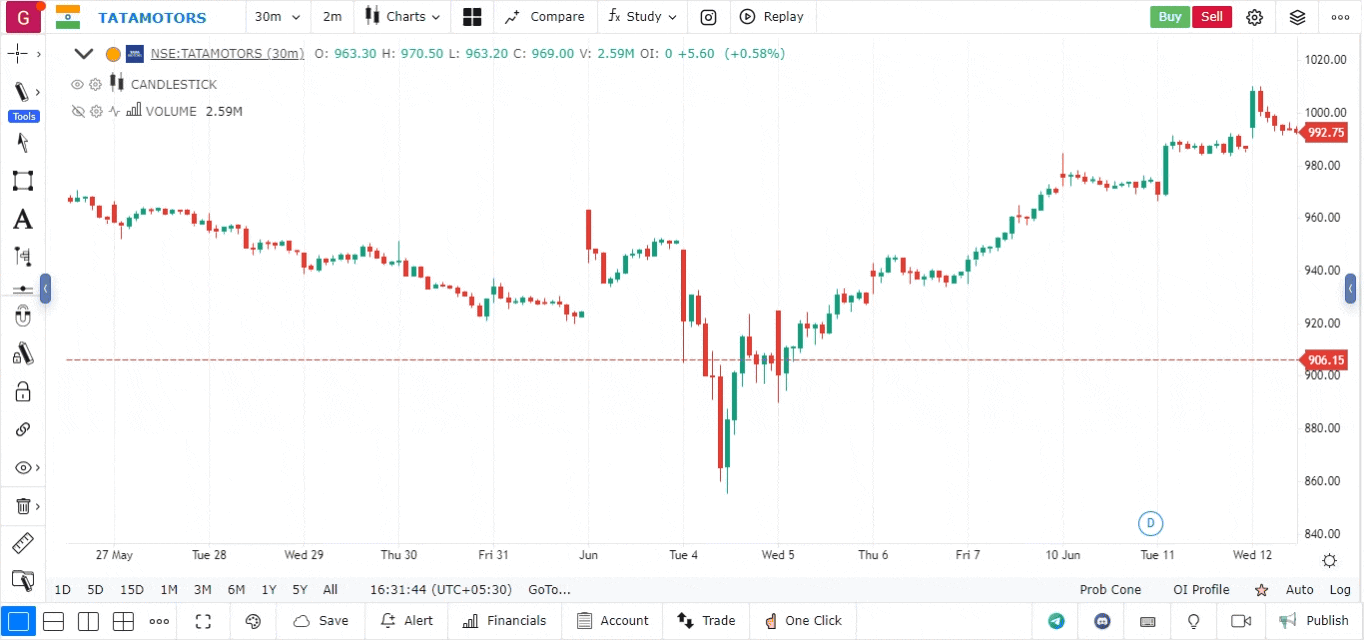Open the ruler measure tool
The image size is (1364, 640).
[22, 544]
